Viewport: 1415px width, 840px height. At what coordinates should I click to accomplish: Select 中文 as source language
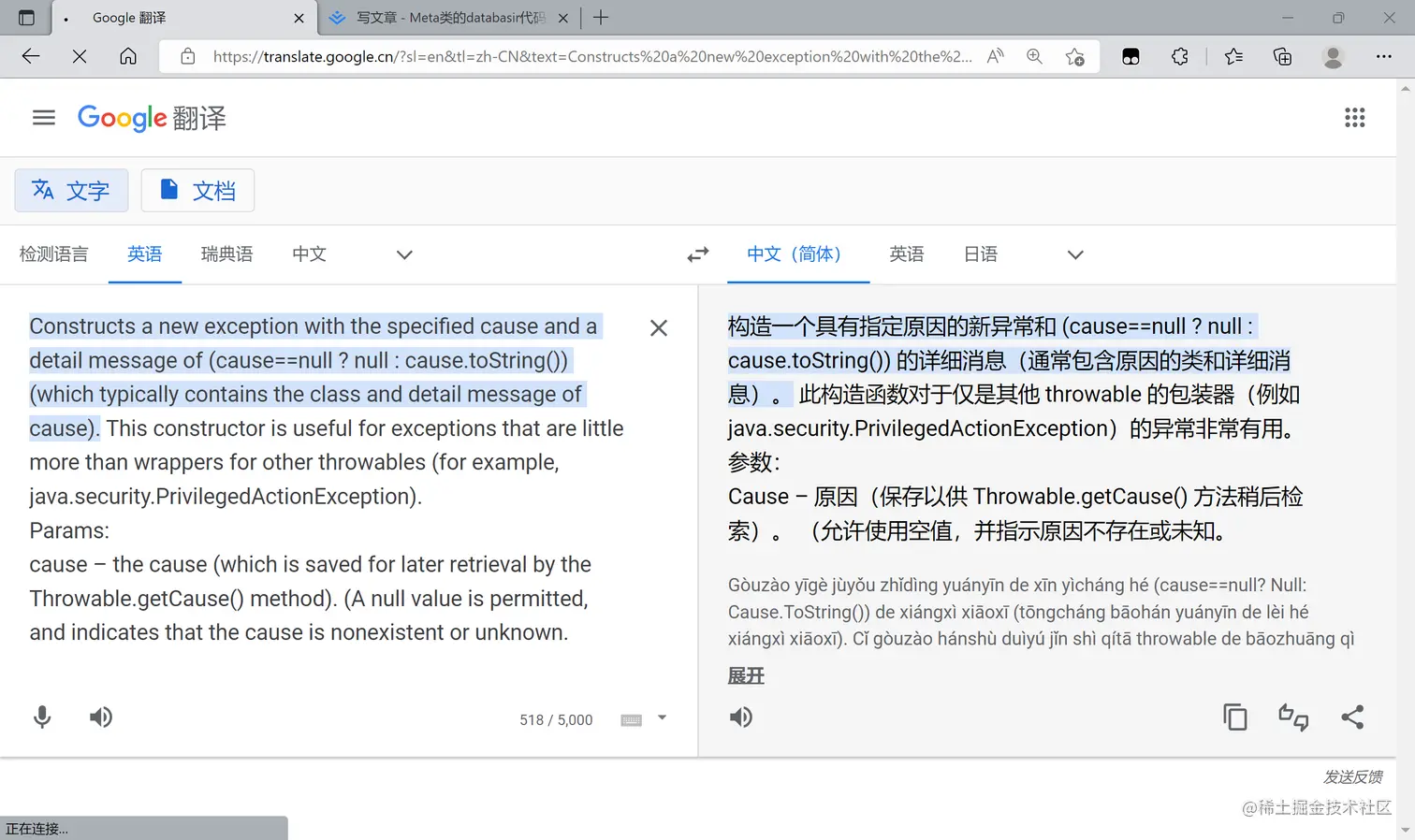click(310, 254)
